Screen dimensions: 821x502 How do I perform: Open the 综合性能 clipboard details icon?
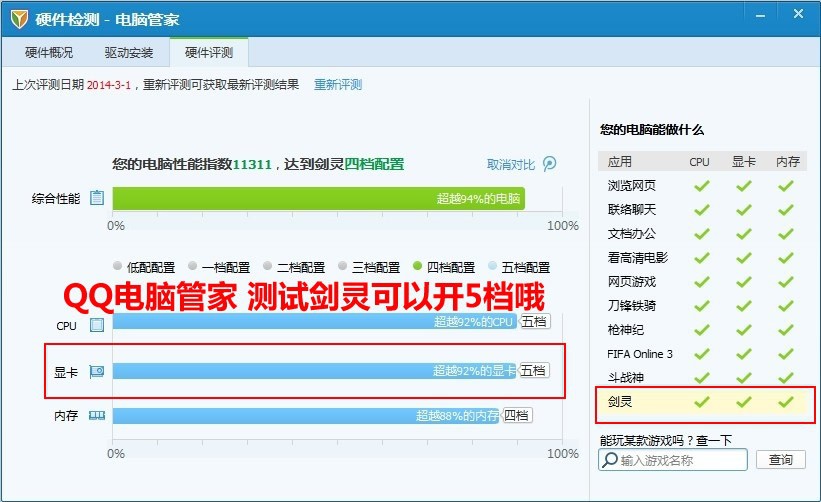(97, 198)
